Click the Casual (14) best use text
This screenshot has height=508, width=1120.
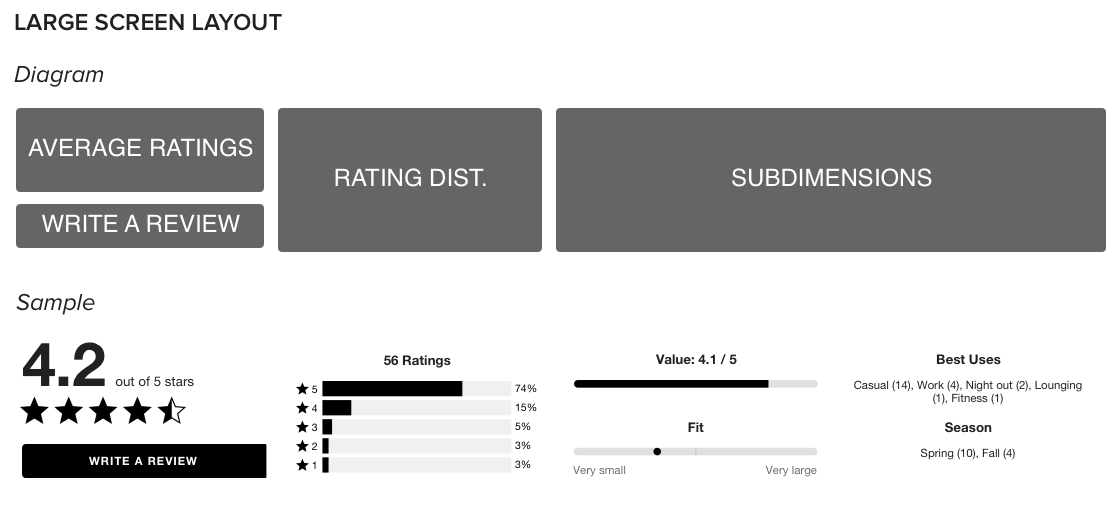882,386
